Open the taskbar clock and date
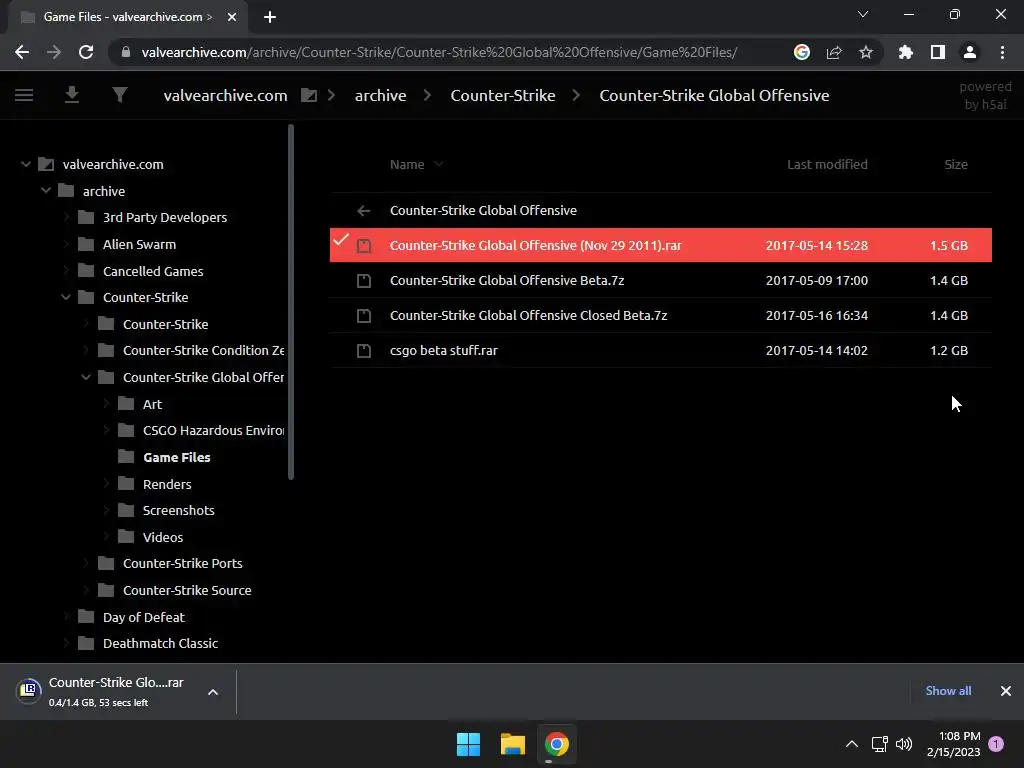 coord(953,744)
